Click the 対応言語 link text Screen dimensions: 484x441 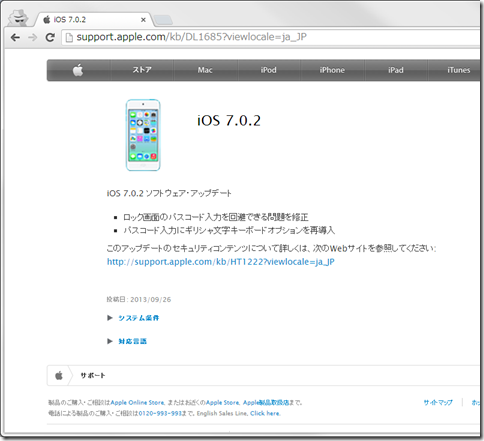(x=132, y=341)
